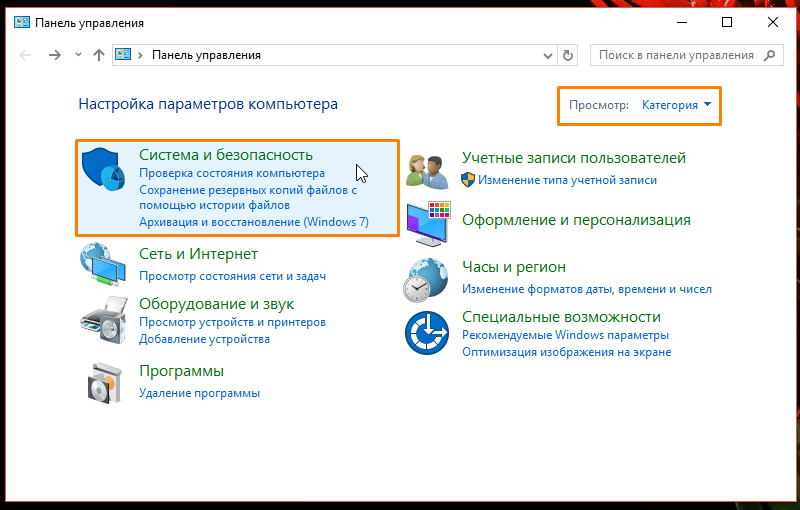Close the Control Panel window

tap(773, 22)
